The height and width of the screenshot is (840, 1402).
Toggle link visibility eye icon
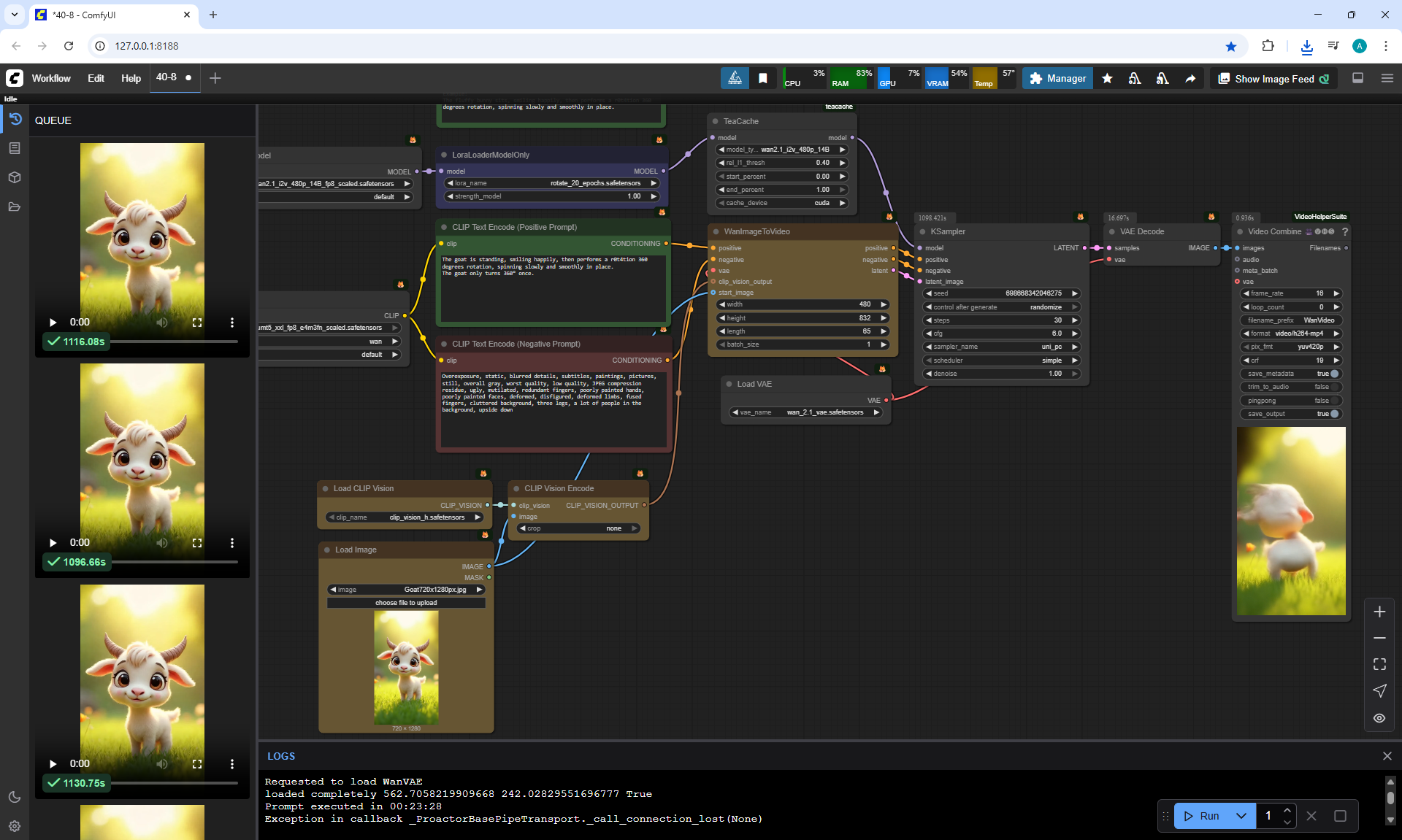click(1379, 718)
